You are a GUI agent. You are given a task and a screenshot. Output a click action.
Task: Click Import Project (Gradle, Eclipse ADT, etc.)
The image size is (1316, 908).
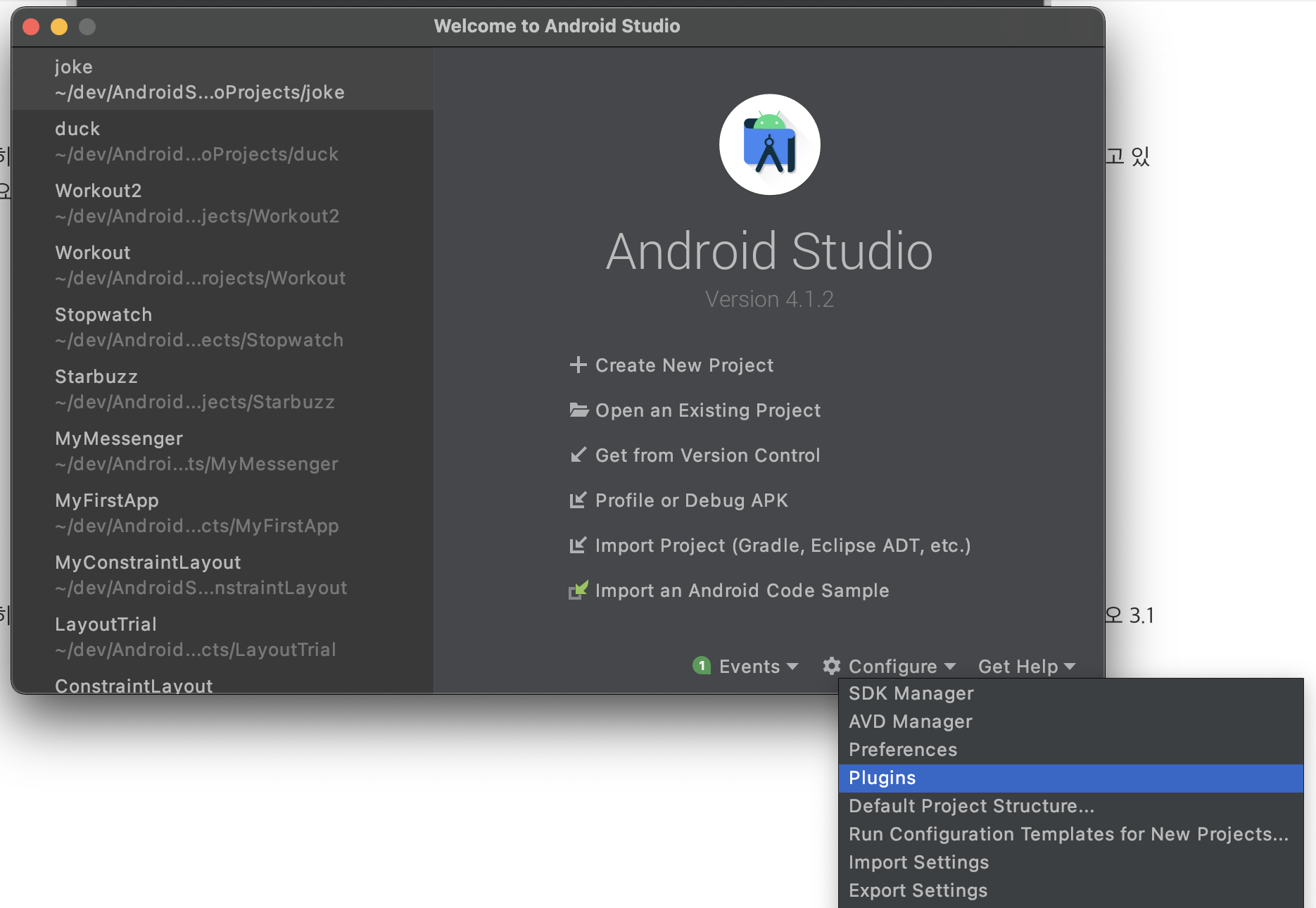point(783,546)
